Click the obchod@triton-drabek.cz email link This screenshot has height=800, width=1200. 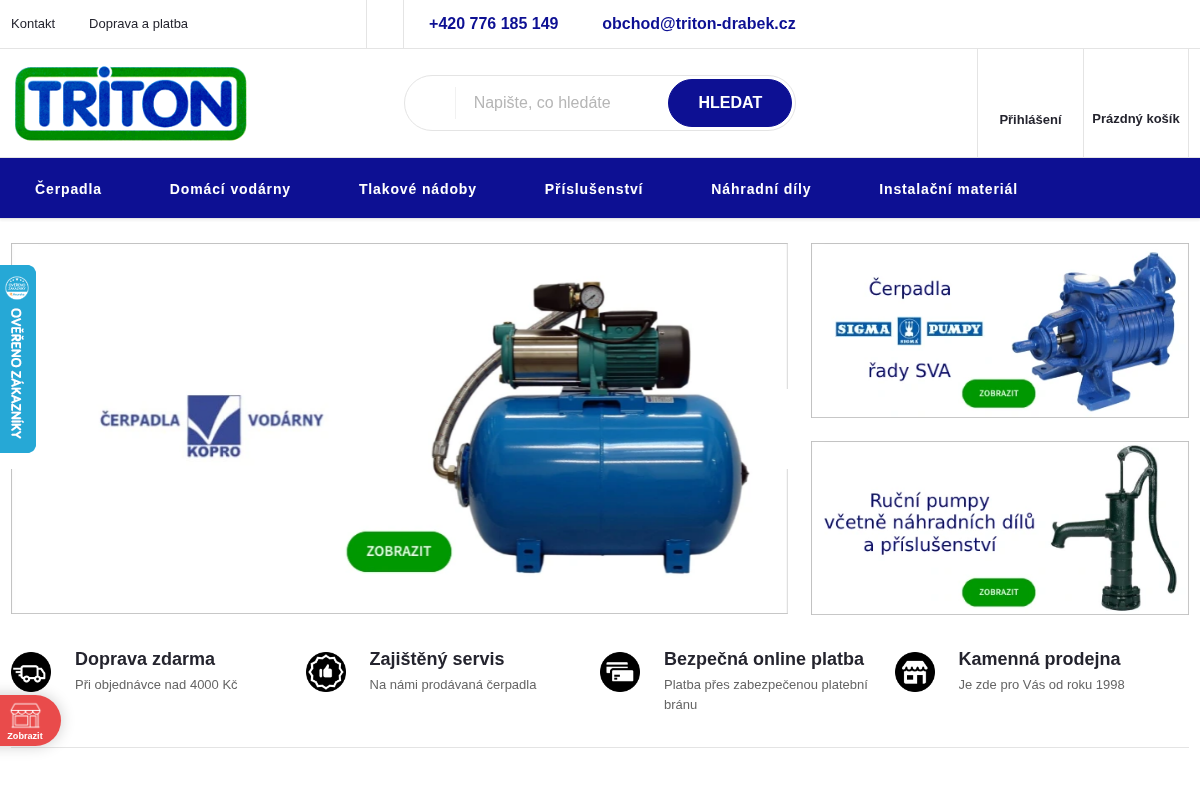pyautogui.click(x=699, y=24)
